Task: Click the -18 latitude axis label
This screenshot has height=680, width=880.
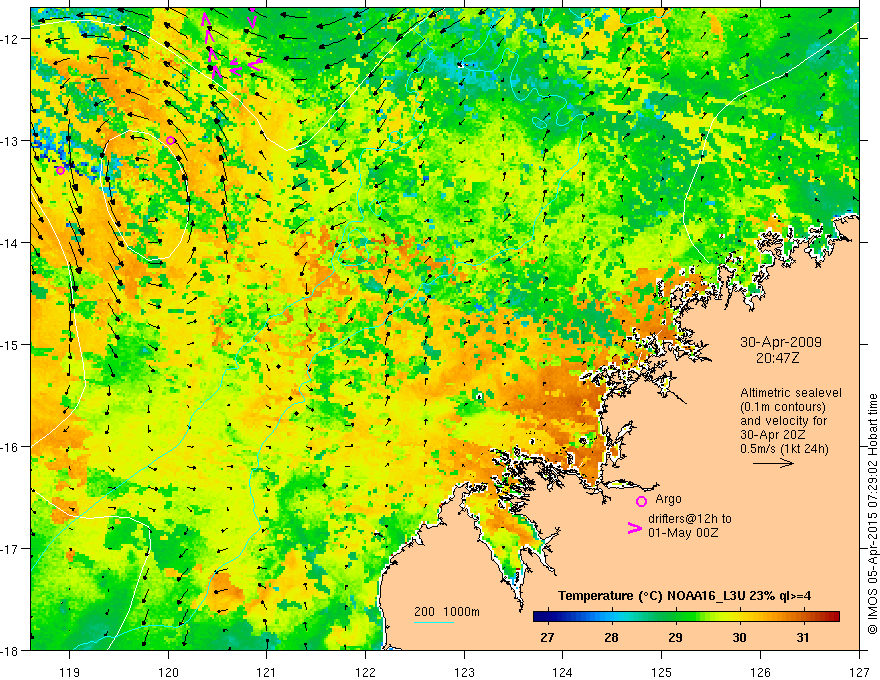Action: coord(11,650)
